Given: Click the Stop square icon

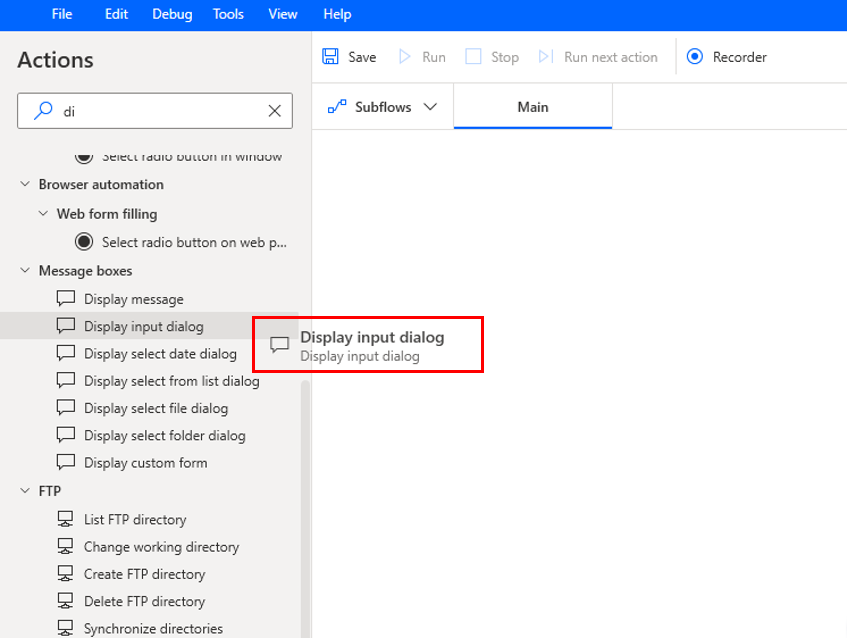Looking at the screenshot, I should tap(473, 56).
